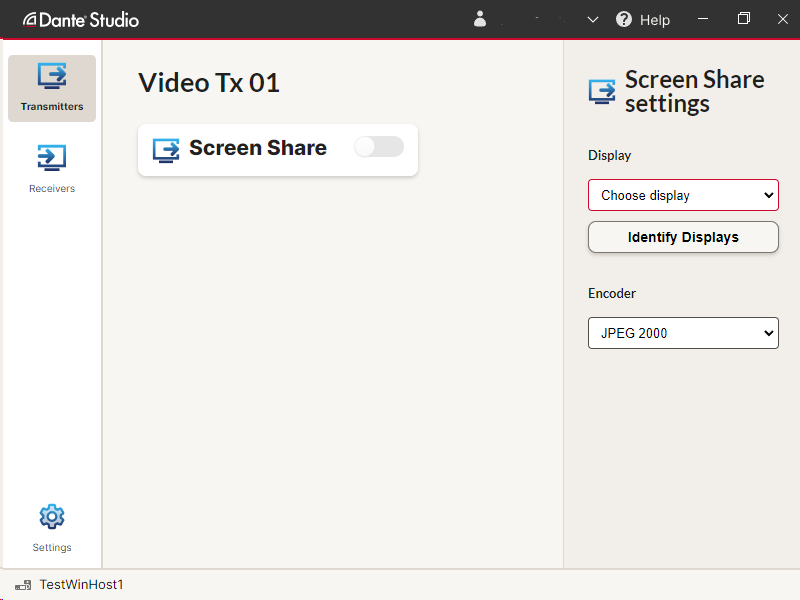Image resolution: width=800 pixels, height=600 pixels.
Task: Open Dante Studio Settings via gear icon
Action: [x=51, y=516]
